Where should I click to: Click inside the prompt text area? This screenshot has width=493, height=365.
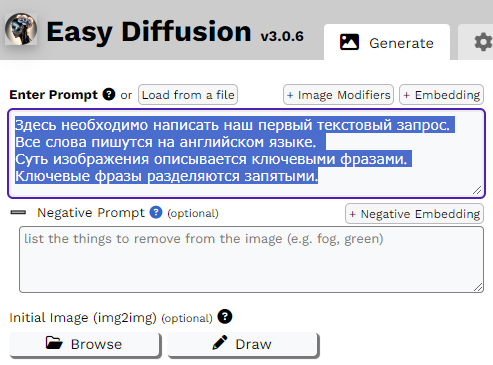coord(246,153)
